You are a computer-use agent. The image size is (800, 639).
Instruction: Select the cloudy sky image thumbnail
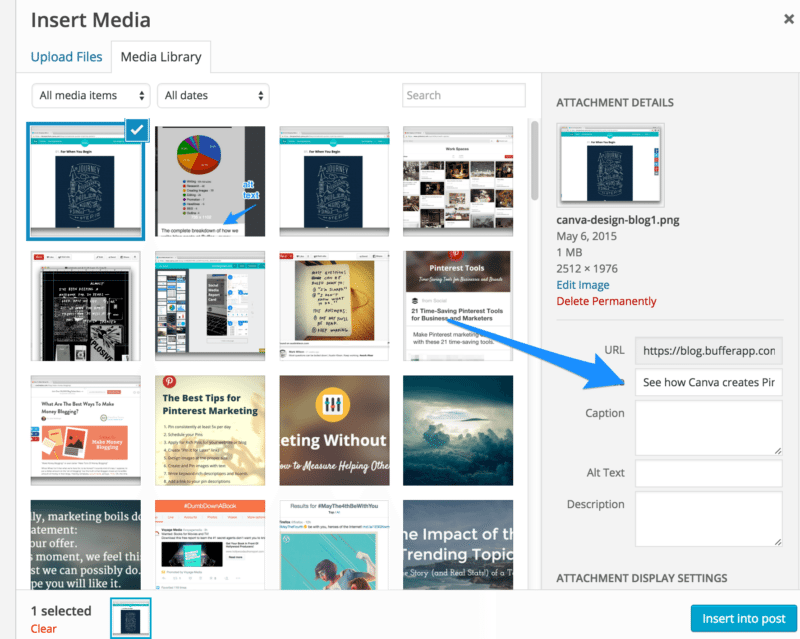(458, 430)
